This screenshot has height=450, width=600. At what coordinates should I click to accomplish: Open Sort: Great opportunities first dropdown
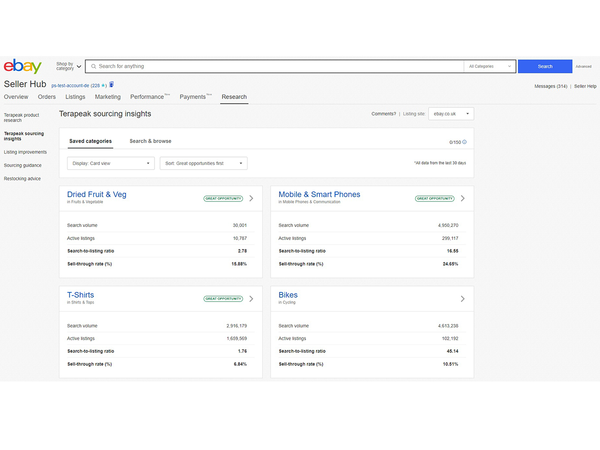coord(204,163)
